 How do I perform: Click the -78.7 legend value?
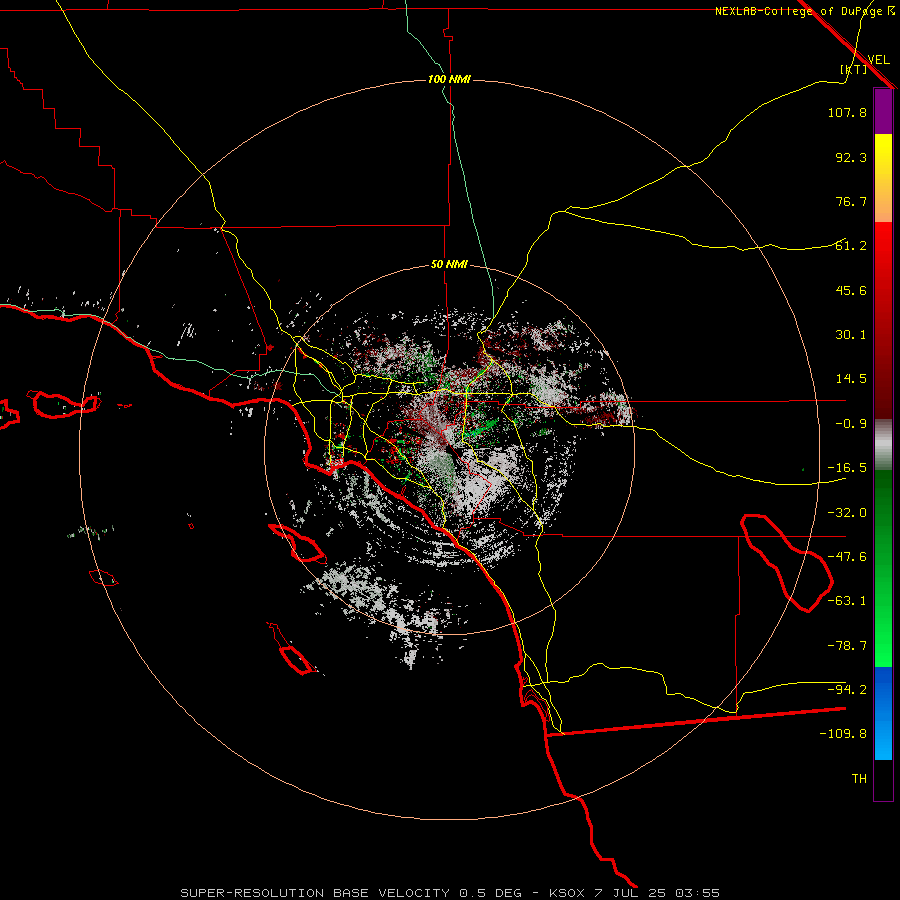click(x=847, y=646)
